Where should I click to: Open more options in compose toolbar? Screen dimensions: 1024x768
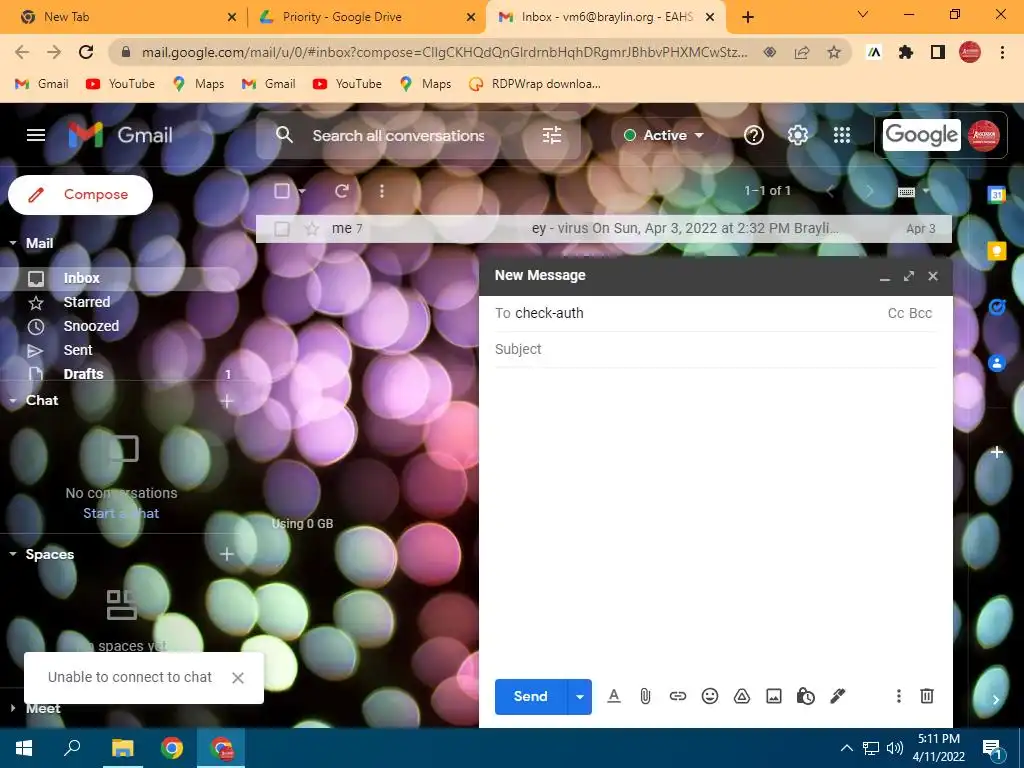[x=899, y=696]
